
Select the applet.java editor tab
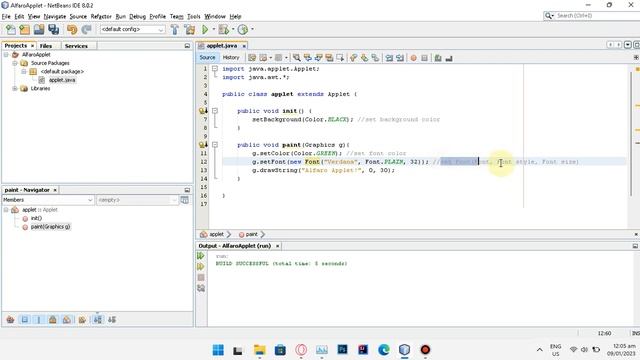[221, 46]
